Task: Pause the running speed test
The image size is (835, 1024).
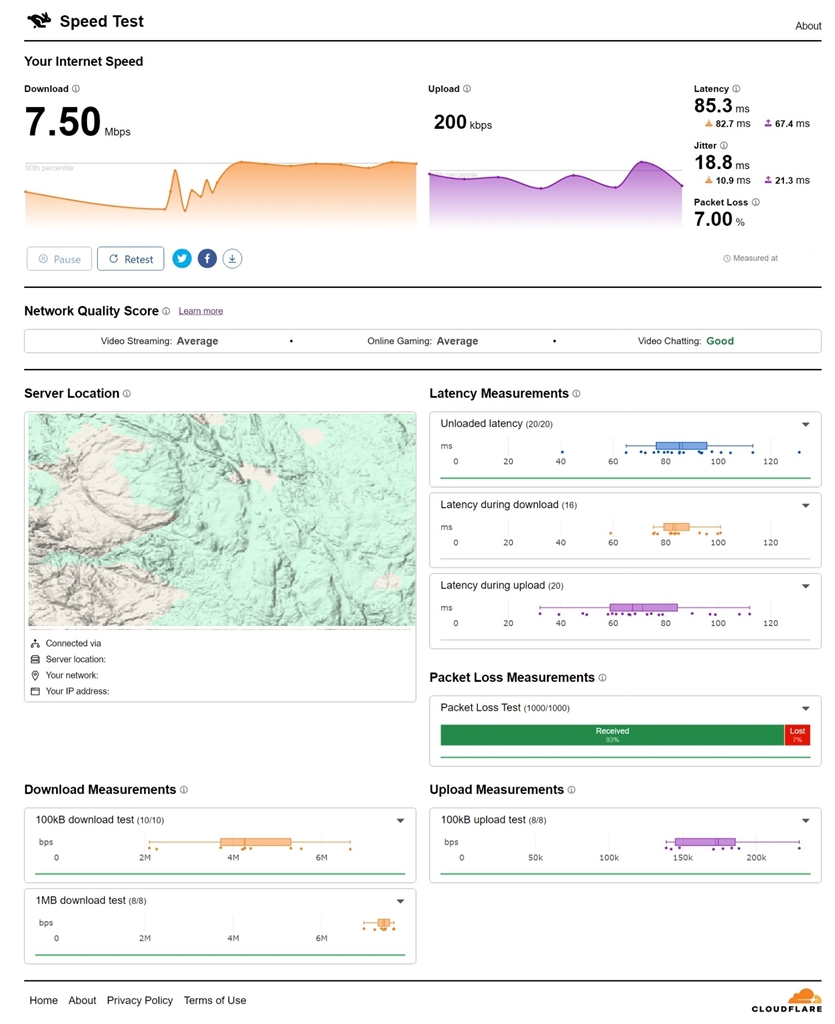Action: [59, 259]
